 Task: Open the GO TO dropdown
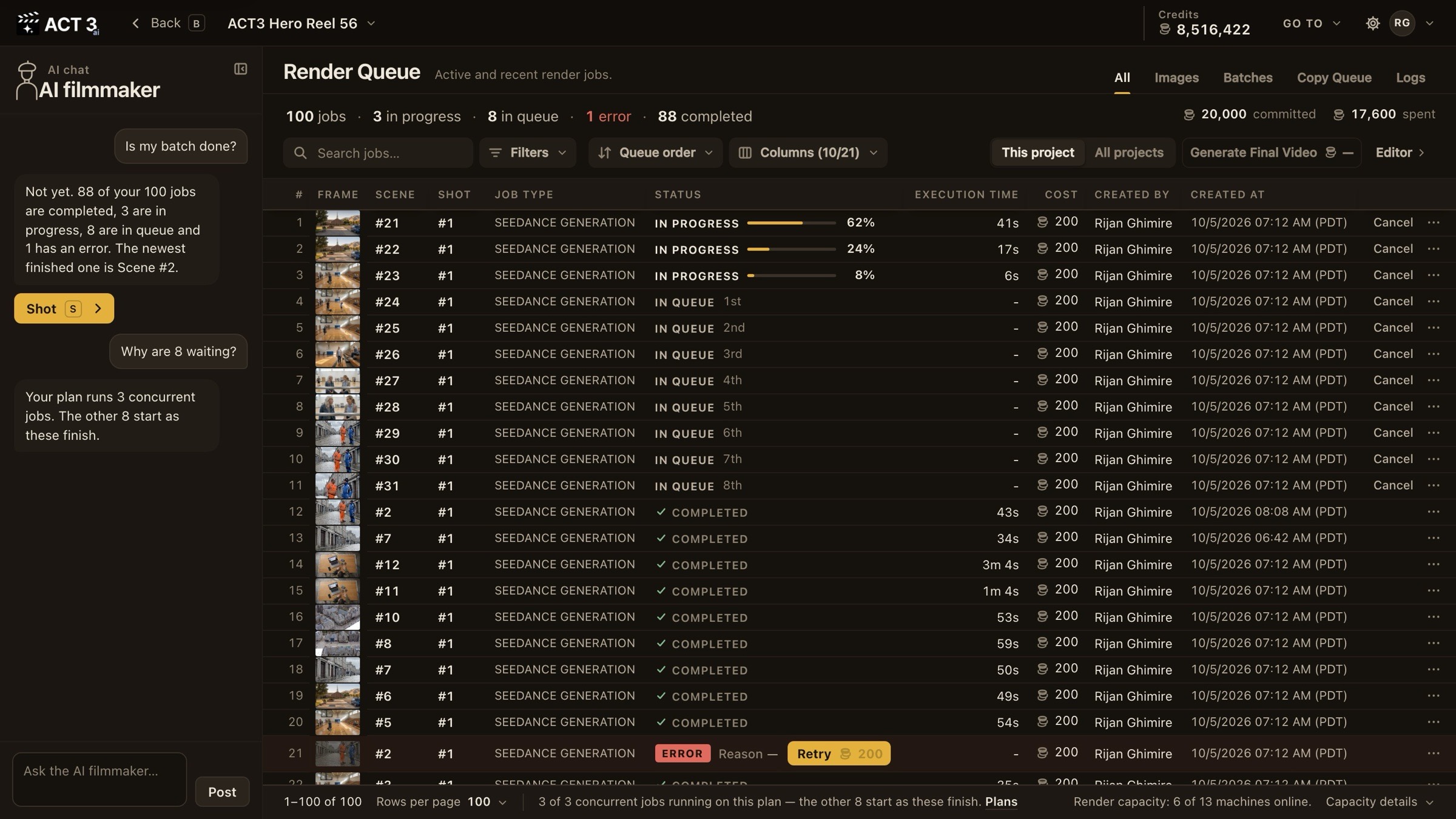(x=1311, y=23)
